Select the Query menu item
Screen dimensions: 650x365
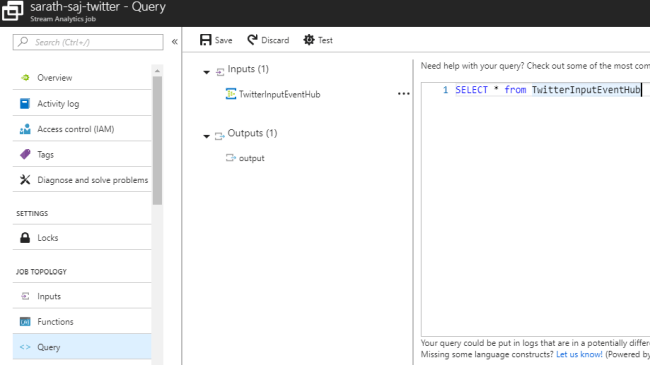tap(82, 347)
